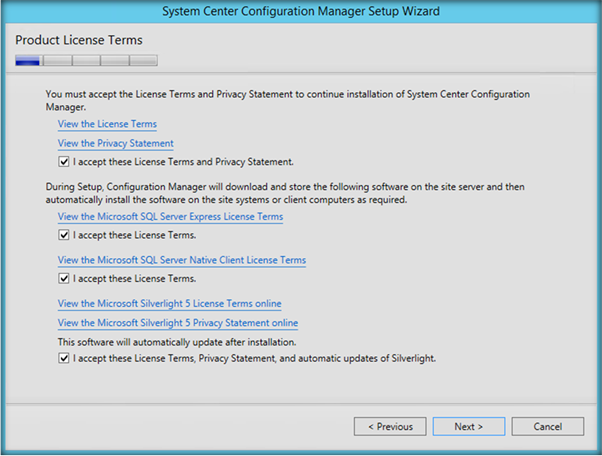Open Microsoft Silverlight 5 Privacy Statement online
Screen dimensions: 602x456
tap(178, 323)
